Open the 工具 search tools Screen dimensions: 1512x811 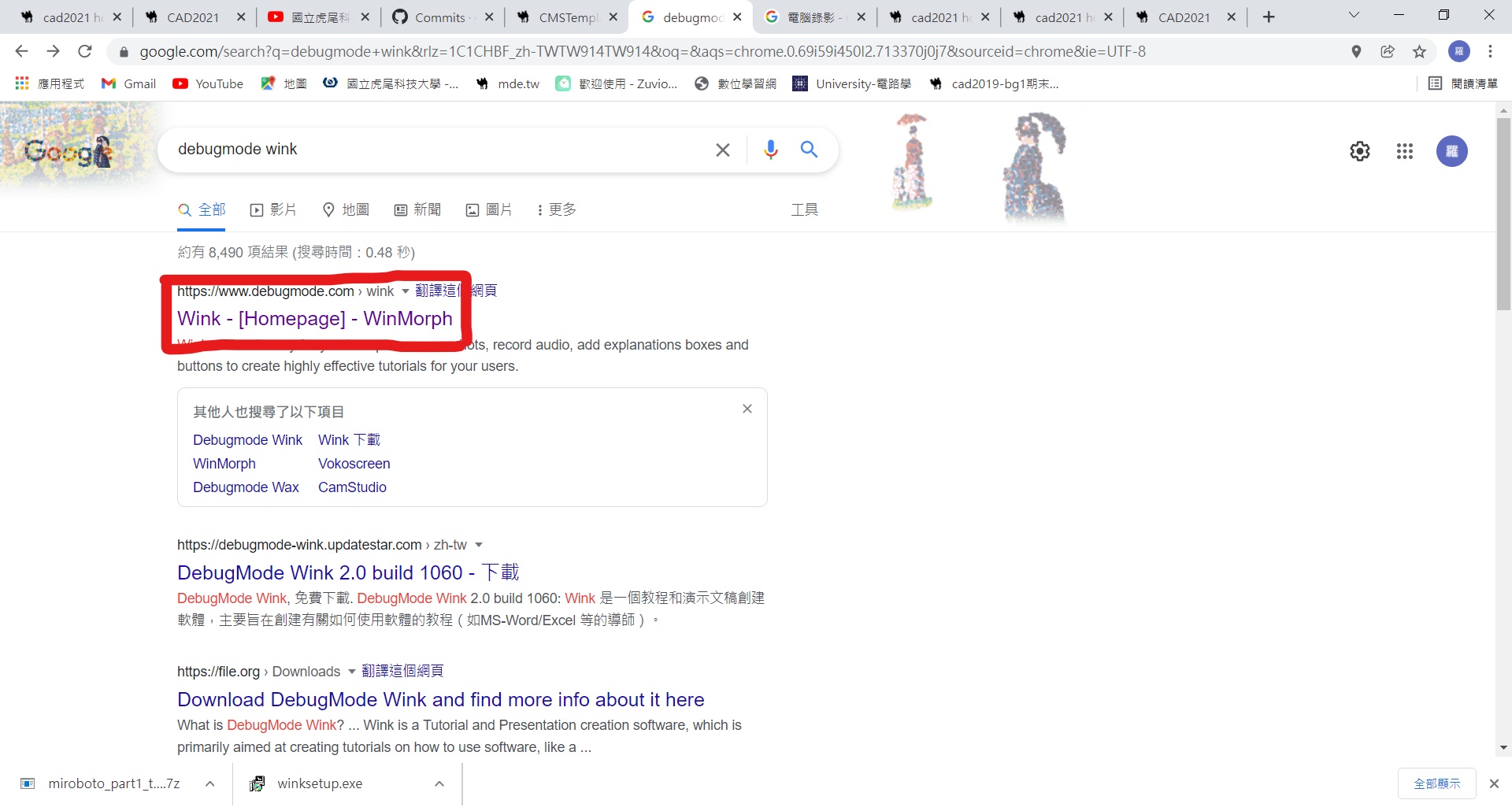[805, 210]
